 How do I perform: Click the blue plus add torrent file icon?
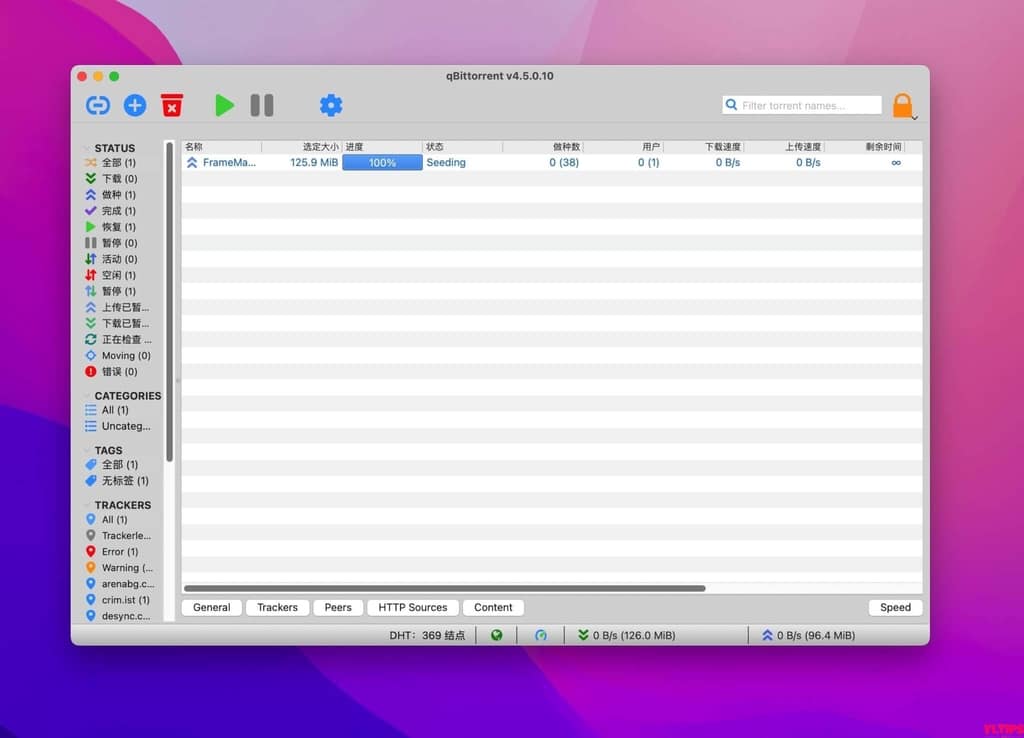click(x=135, y=105)
